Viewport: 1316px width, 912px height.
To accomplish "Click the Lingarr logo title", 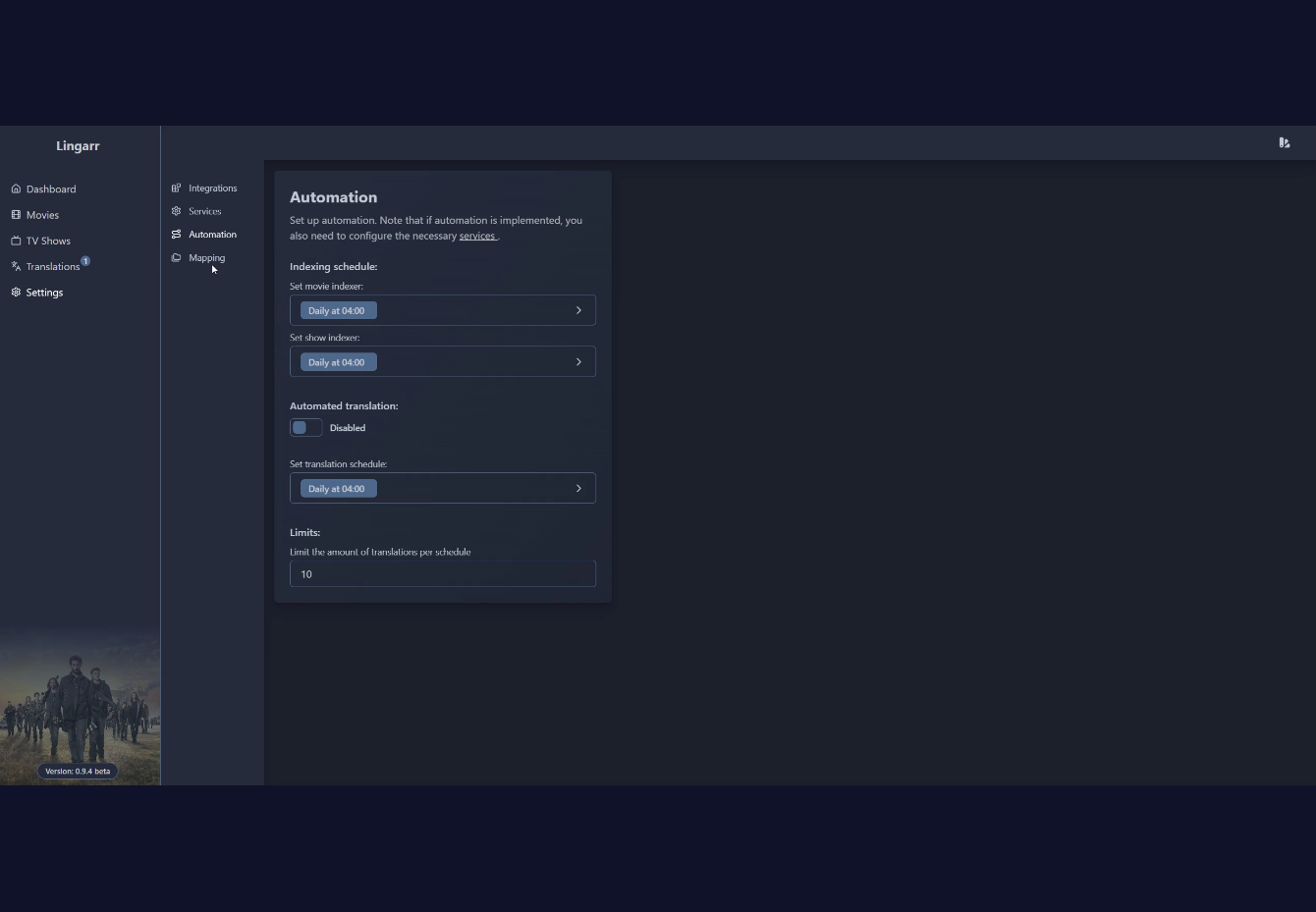I will point(78,145).
